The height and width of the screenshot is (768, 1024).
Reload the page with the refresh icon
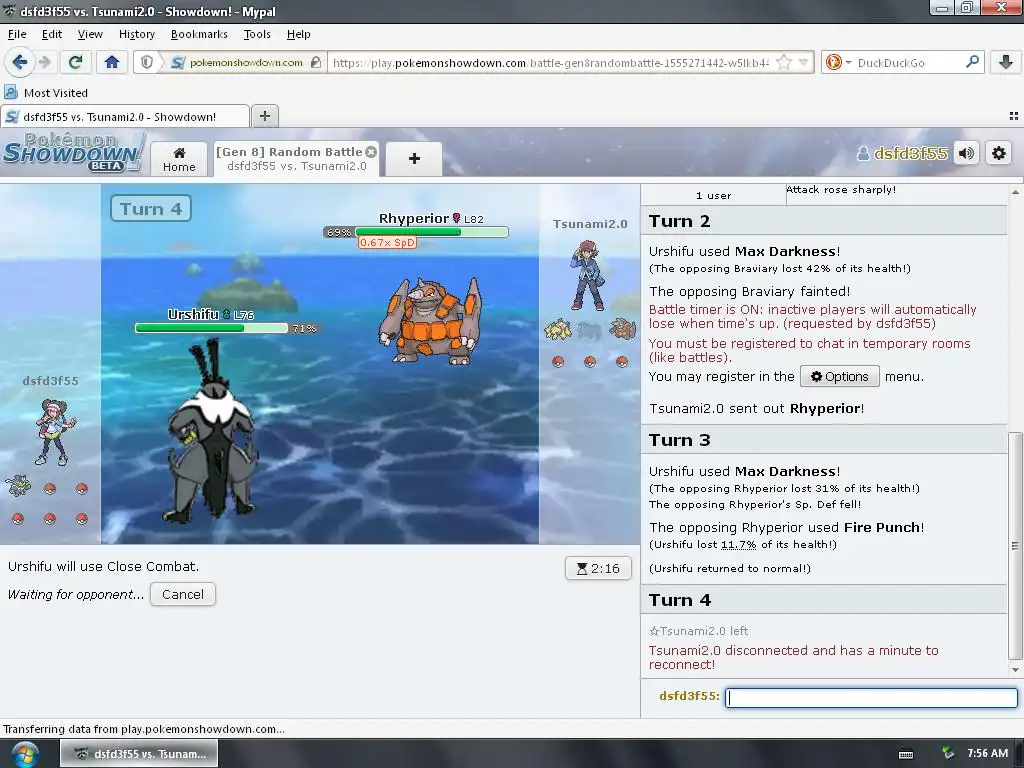click(x=75, y=62)
